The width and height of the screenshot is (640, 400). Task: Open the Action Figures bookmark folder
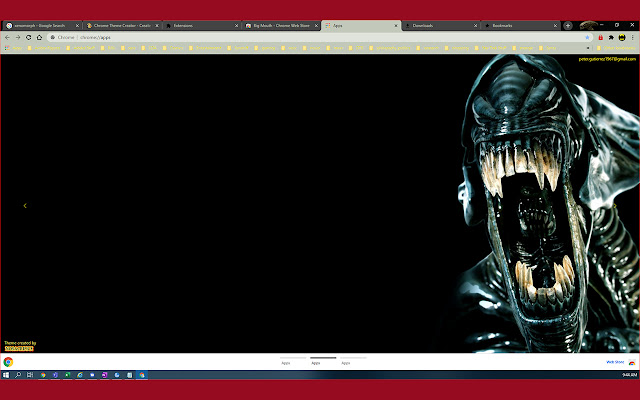[44, 48]
